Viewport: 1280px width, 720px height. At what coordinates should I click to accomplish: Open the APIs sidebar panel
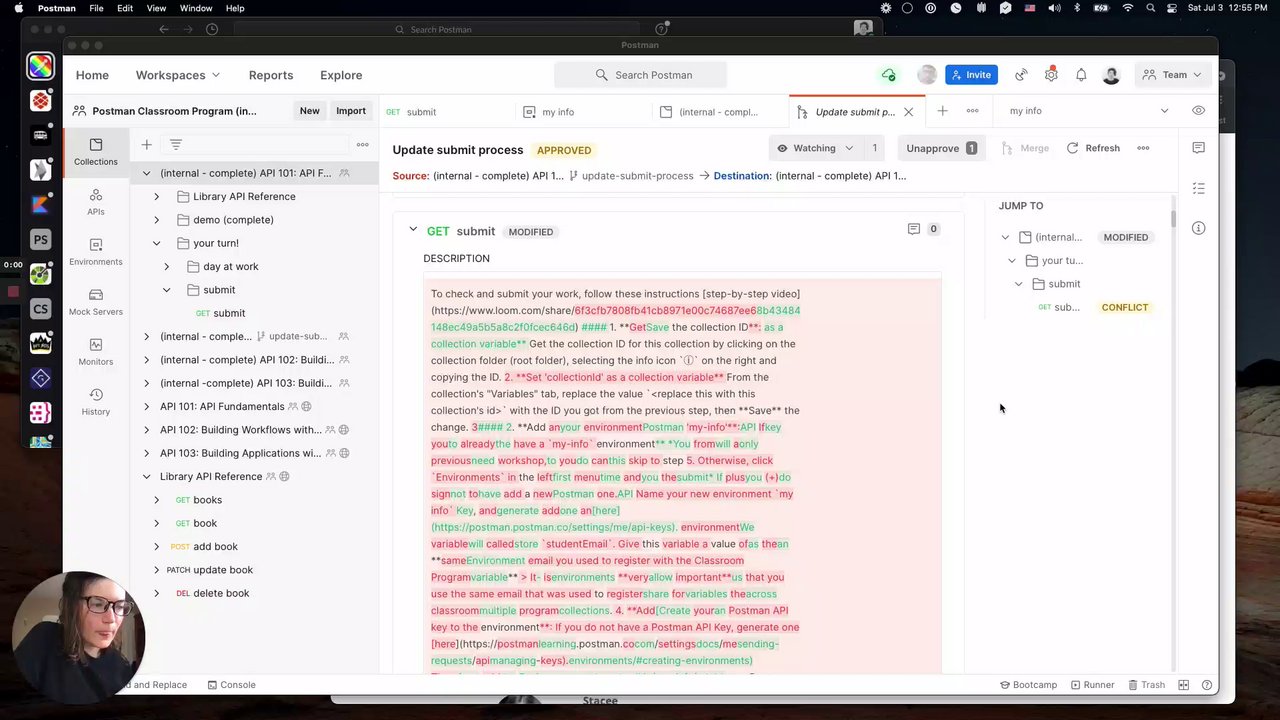[x=95, y=202]
